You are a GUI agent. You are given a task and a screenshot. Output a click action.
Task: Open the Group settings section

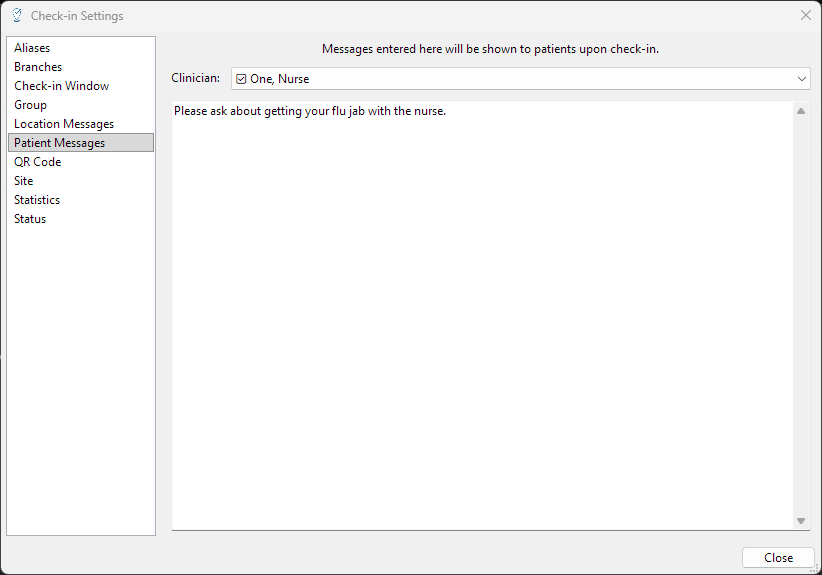click(x=30, y=105)
